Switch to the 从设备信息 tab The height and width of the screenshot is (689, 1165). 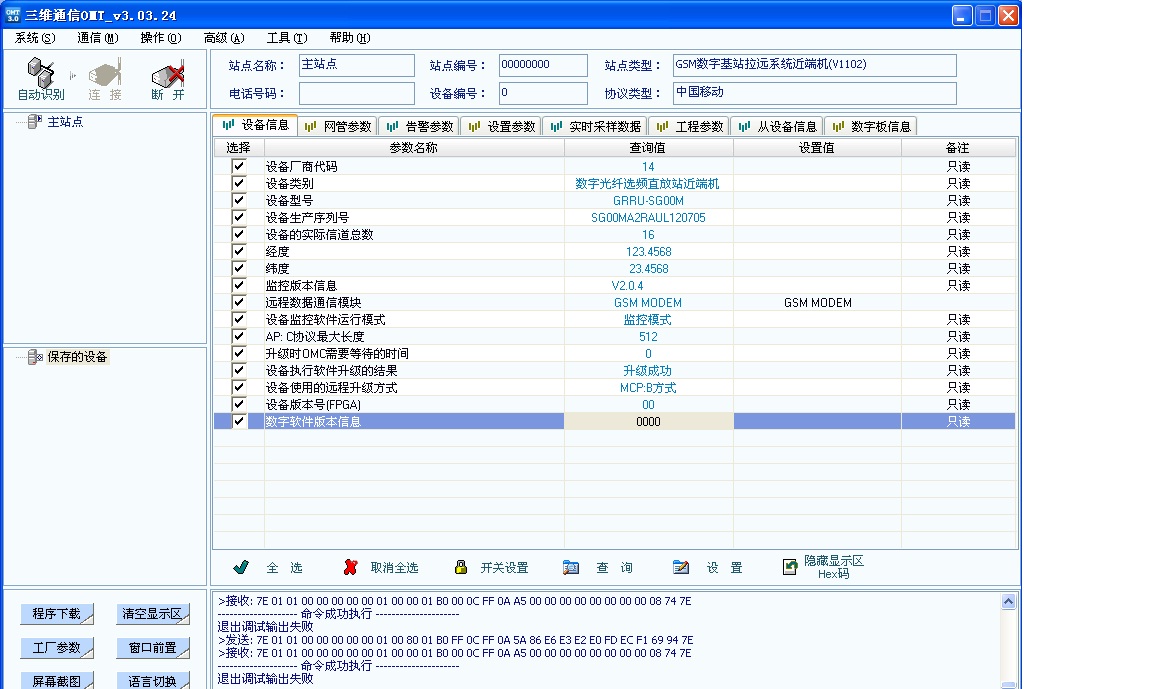pos(777,126)
